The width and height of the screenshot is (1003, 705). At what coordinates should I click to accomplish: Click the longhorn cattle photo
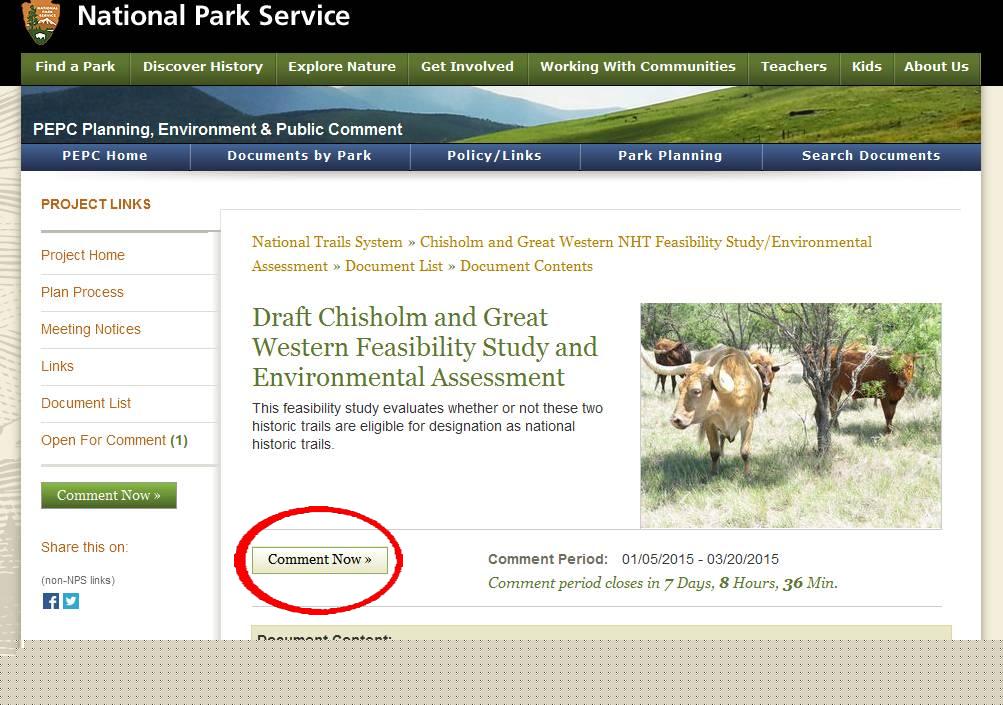791,416
